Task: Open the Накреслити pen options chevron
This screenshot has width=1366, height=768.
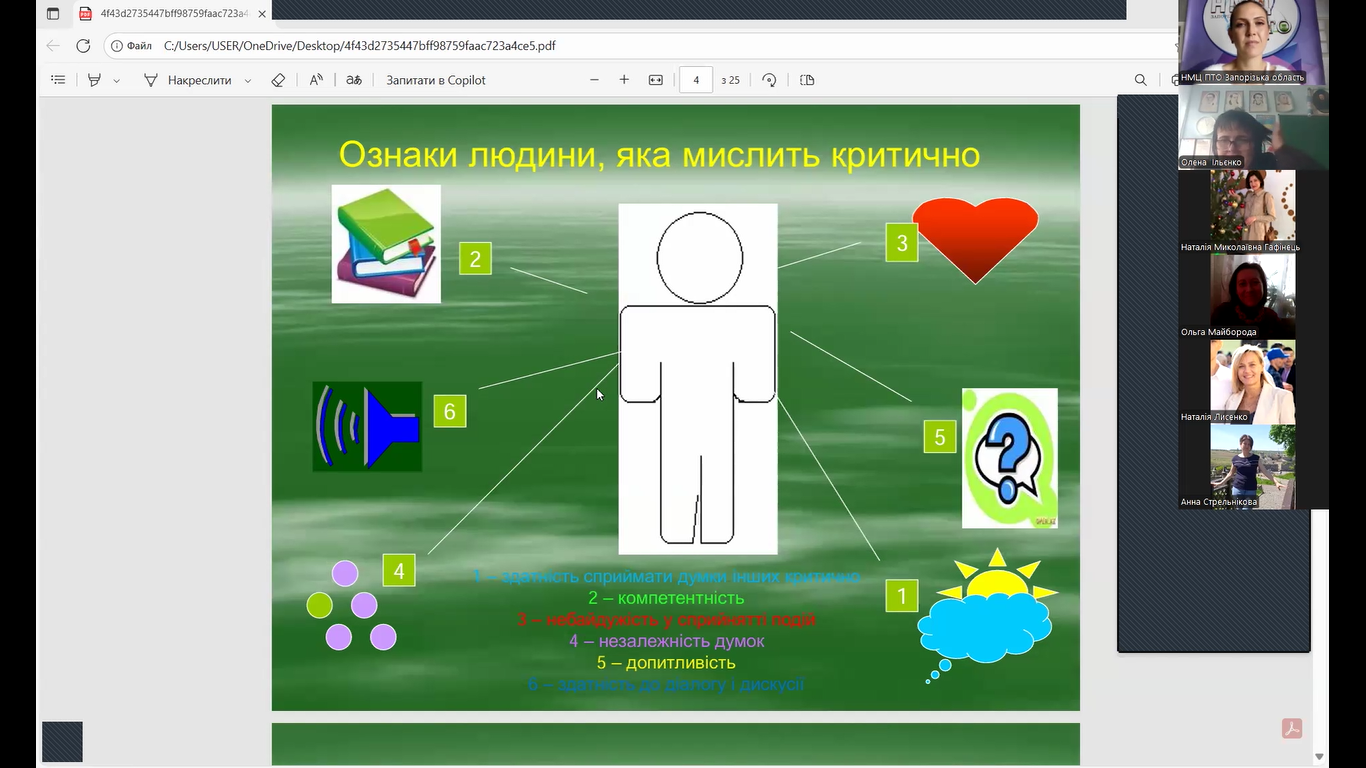Action: [x=248, y=80]
